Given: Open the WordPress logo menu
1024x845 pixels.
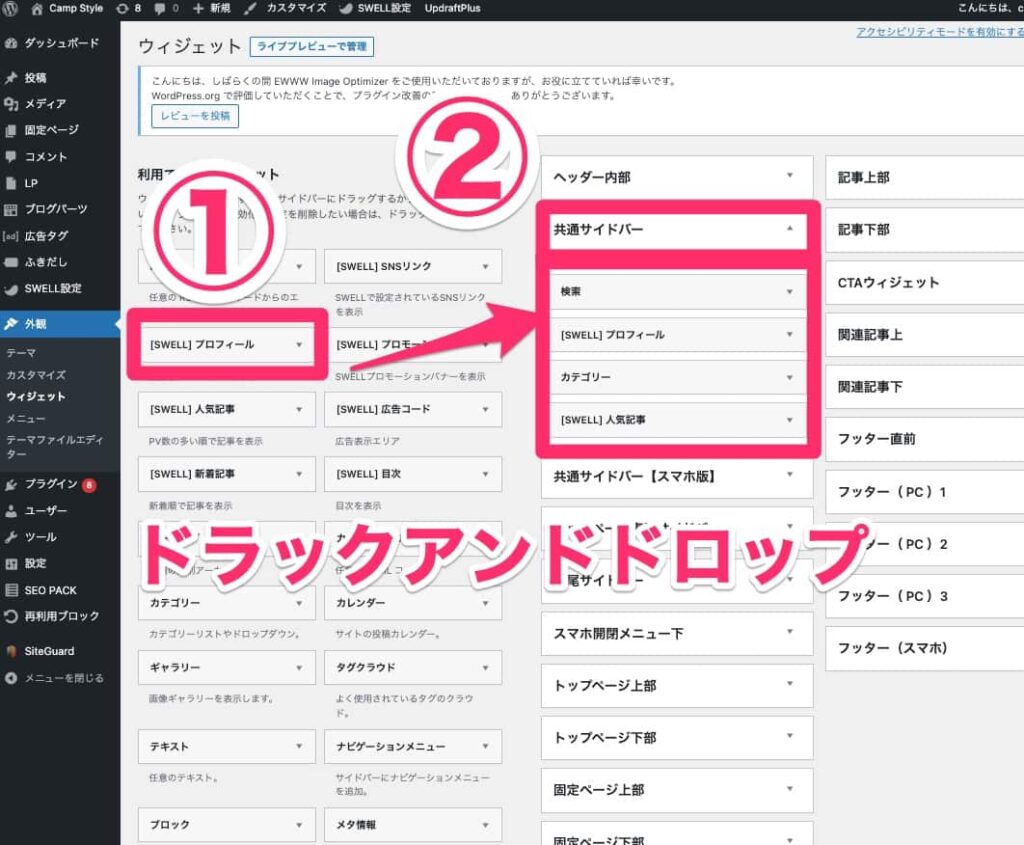Looking at the screenshot, I should [x=11, y=8].
